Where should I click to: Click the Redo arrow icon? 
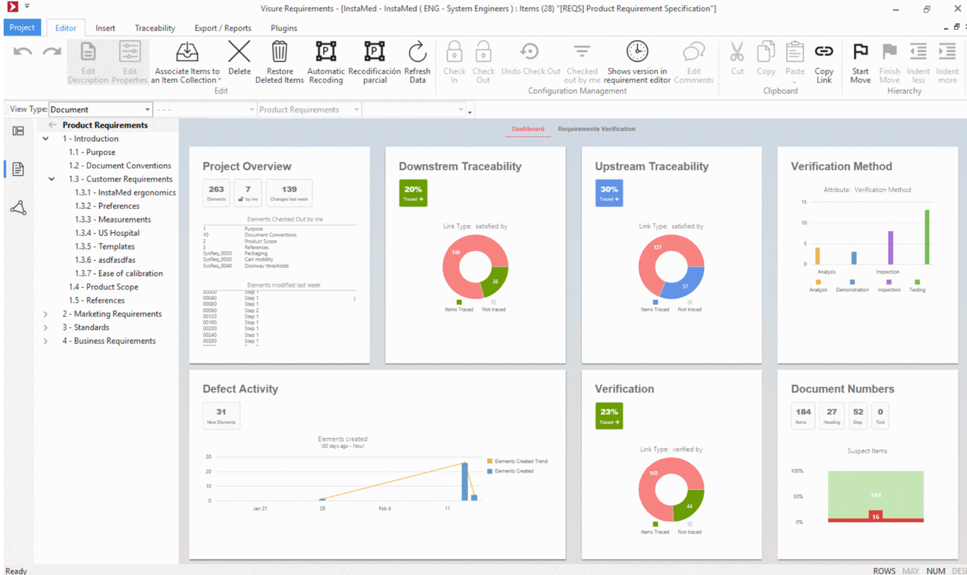52,52
